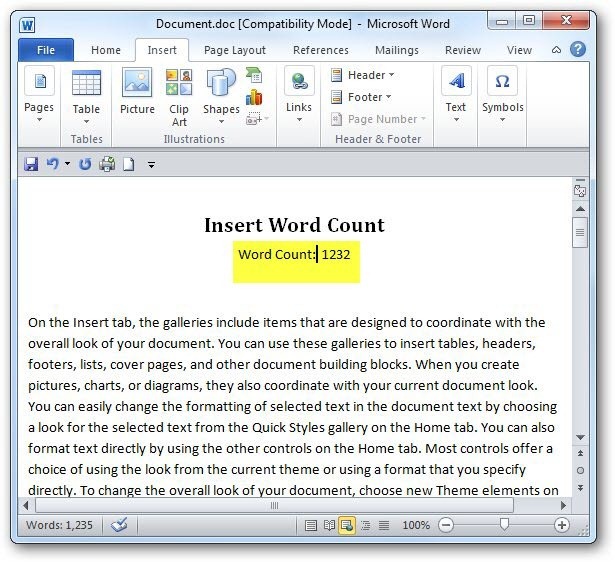Open the File tab
The image size is (615, 562).
pos(46,50)
